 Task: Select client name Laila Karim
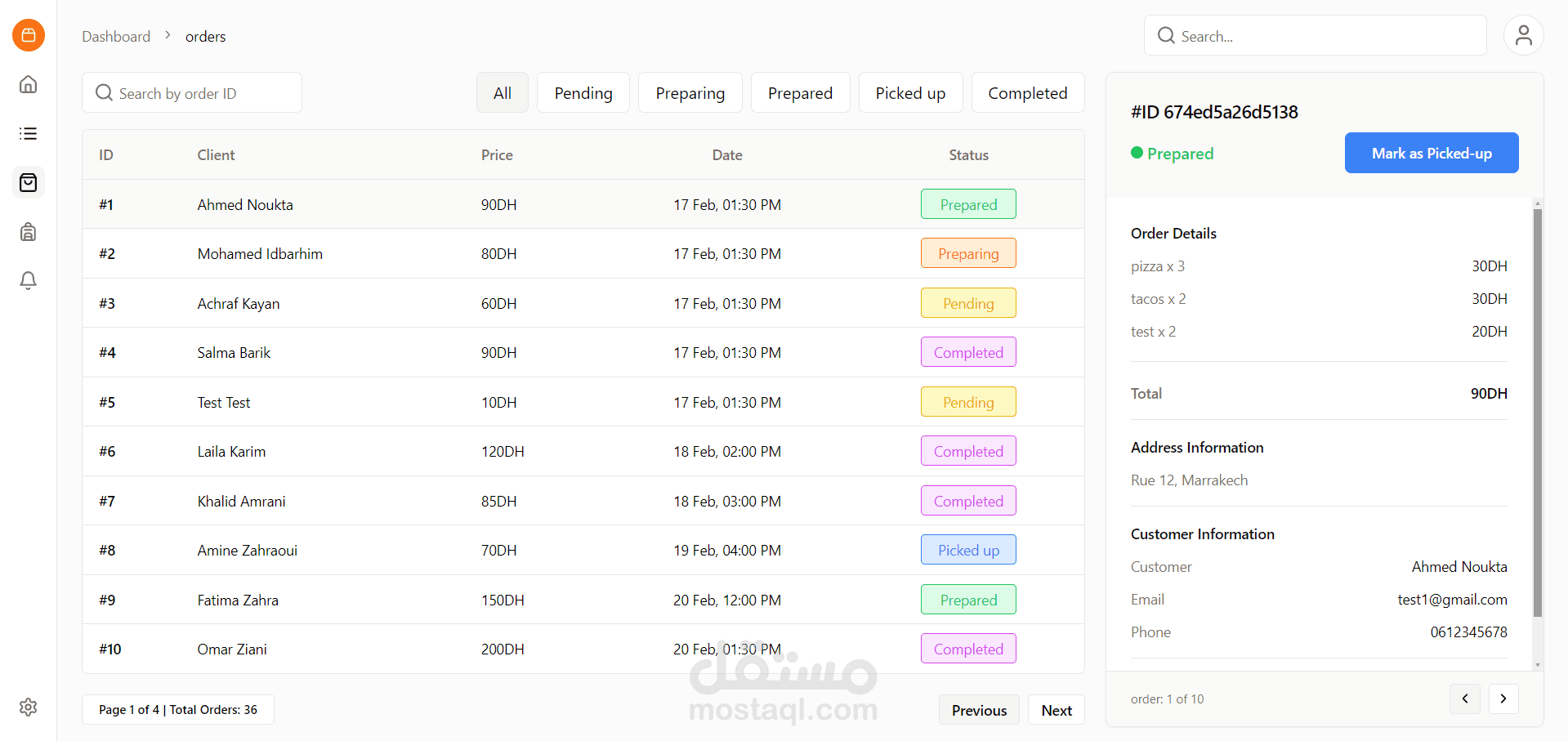coord(231,451)
